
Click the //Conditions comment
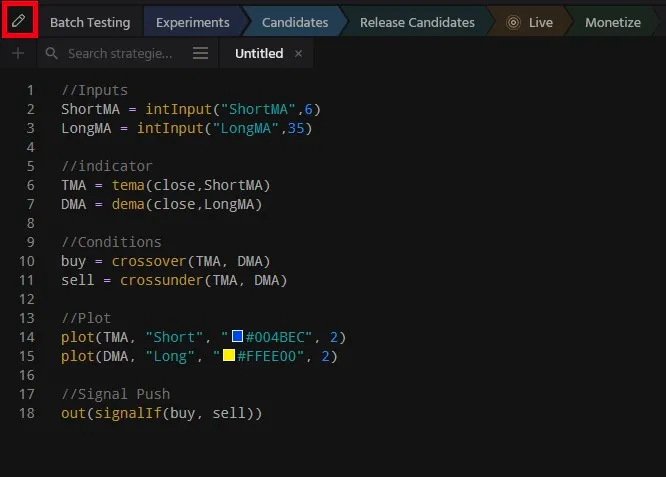tap(111, 242)
